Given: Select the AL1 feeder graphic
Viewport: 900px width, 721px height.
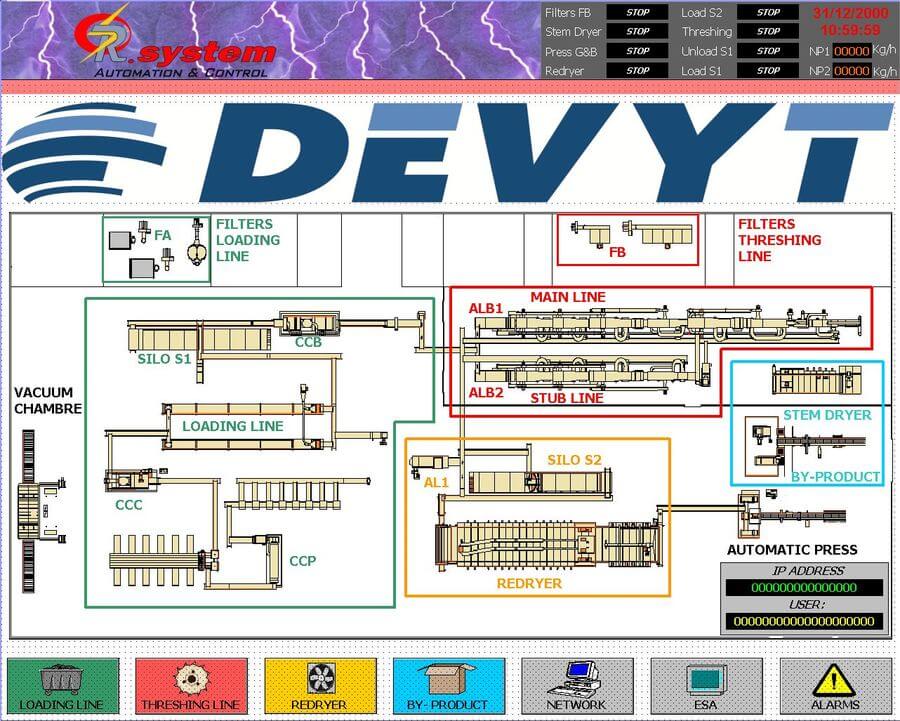Looking at the screenshot, I should pos(433,463).
